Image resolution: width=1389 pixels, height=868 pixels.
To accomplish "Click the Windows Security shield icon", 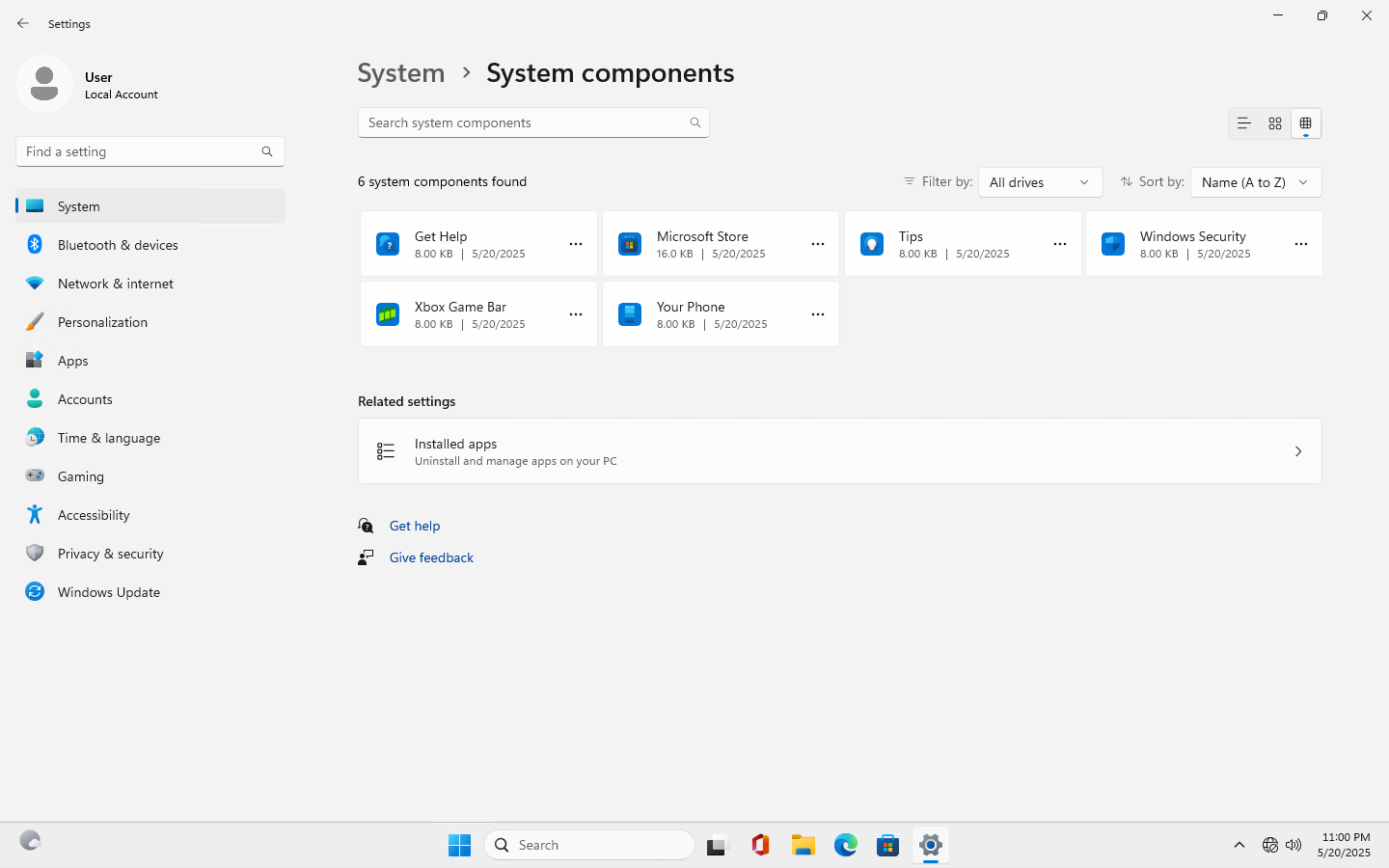I will [x=1113, y=244].
